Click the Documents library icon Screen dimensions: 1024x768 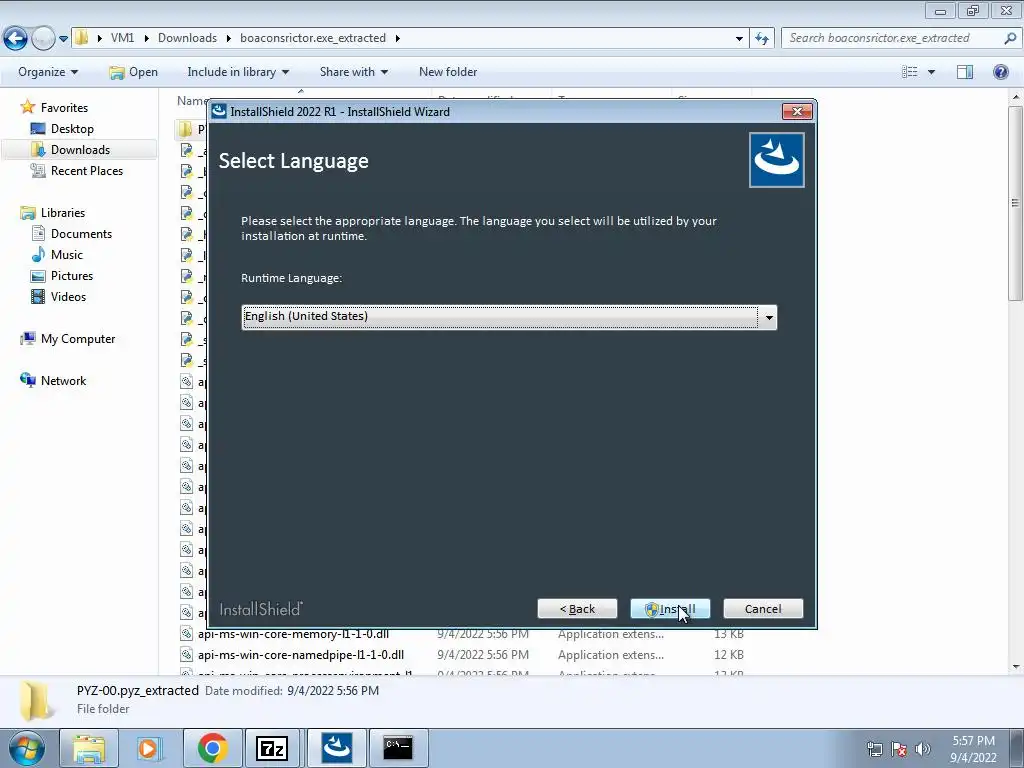click(x=38, y=234)
